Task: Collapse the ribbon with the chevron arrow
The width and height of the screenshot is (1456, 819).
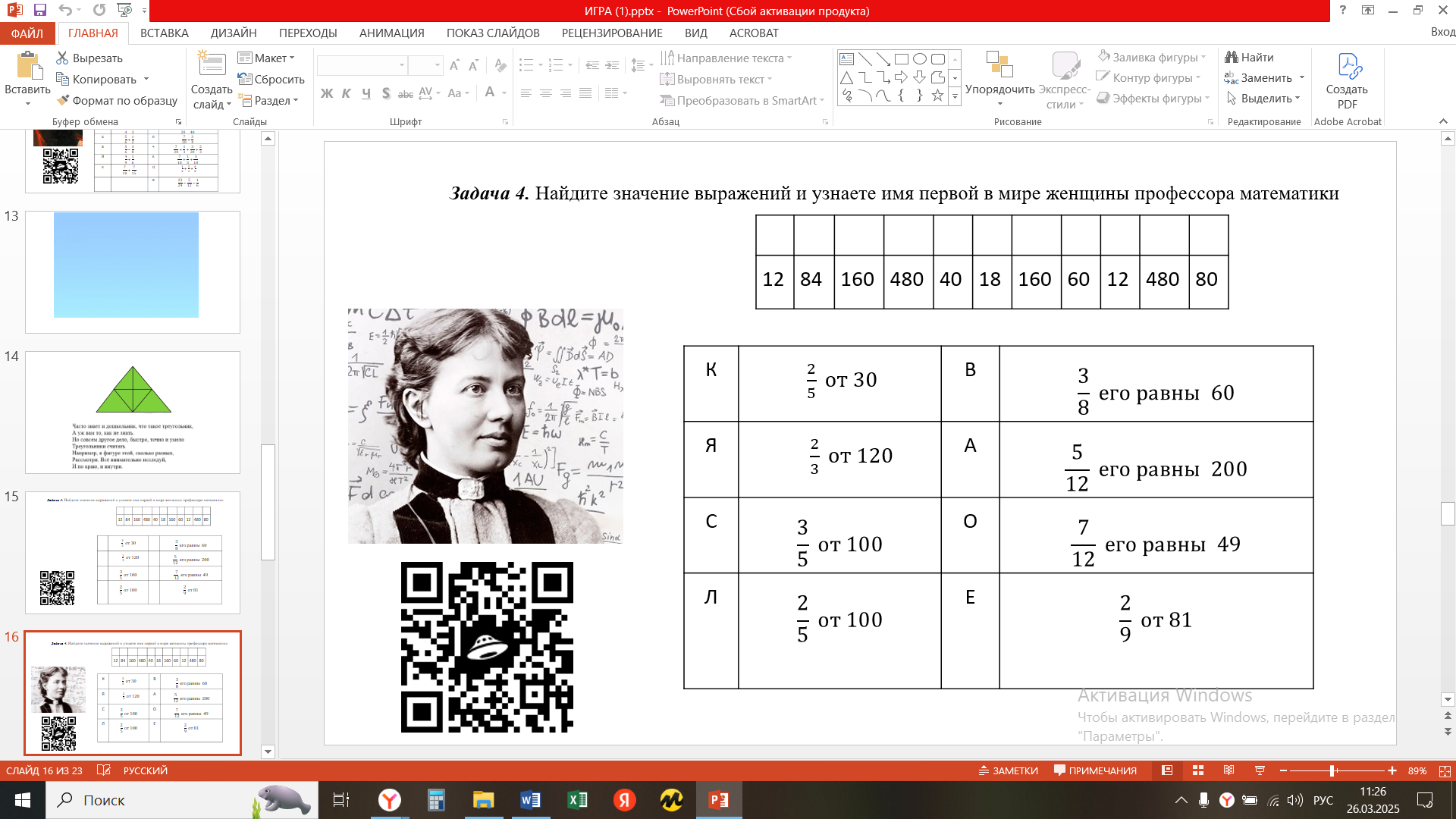Action: 1443,121
